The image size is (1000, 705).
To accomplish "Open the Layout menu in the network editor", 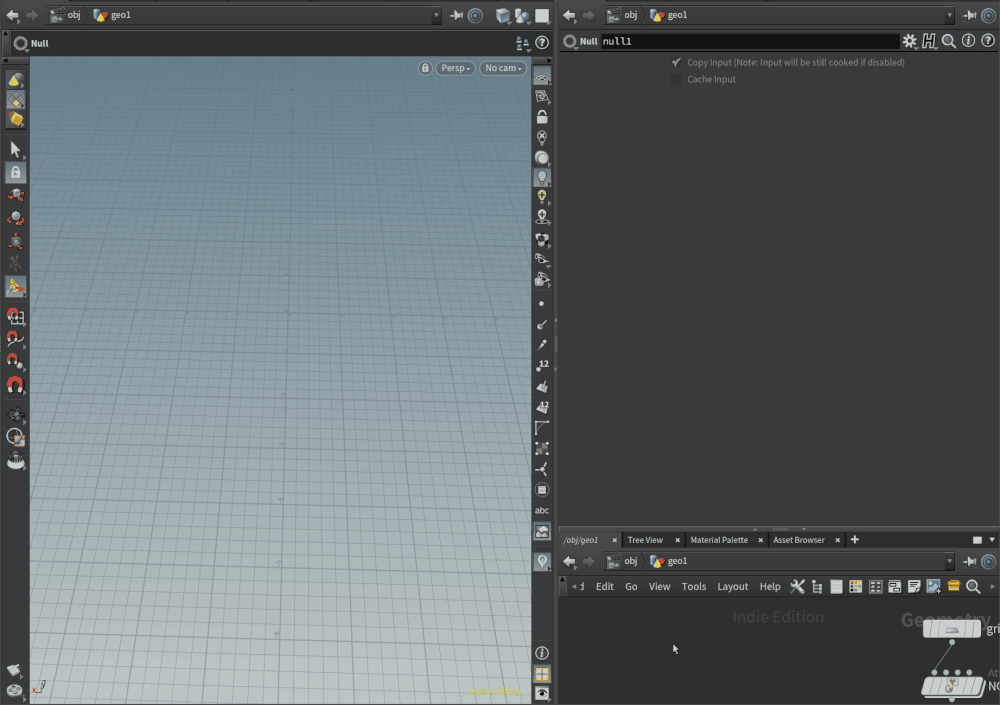I will click(732, 587).
